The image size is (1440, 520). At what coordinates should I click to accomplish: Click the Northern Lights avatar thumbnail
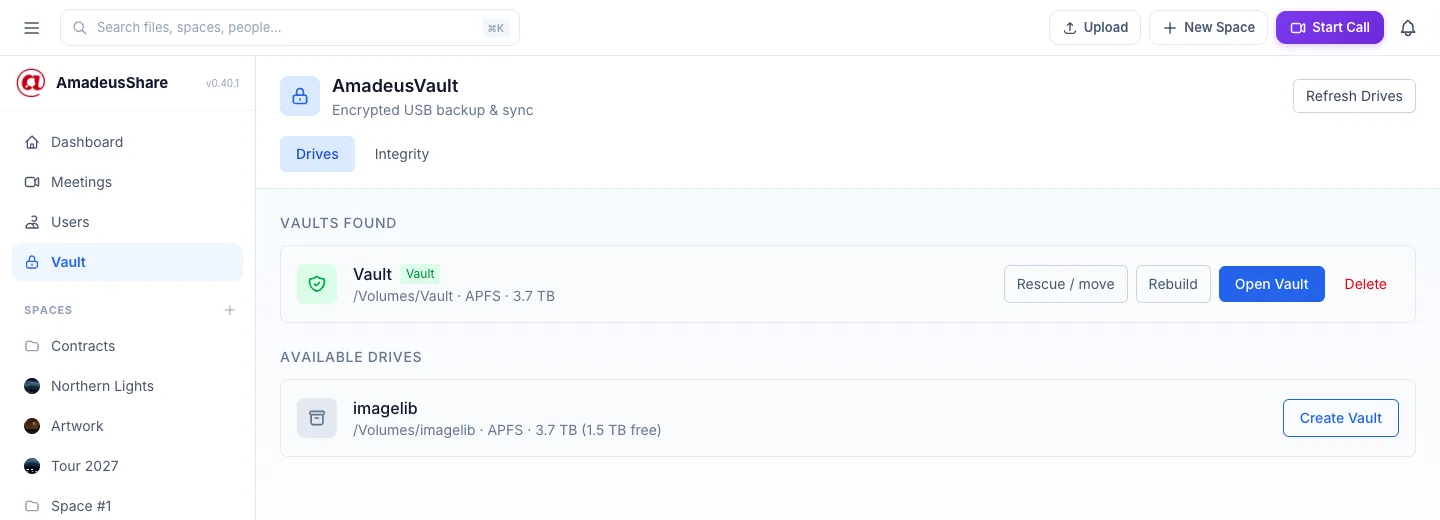[32, 386]
